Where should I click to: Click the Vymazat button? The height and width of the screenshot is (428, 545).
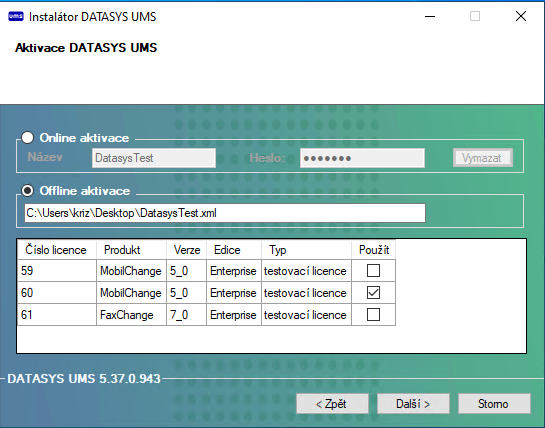(x=482, y=158)
